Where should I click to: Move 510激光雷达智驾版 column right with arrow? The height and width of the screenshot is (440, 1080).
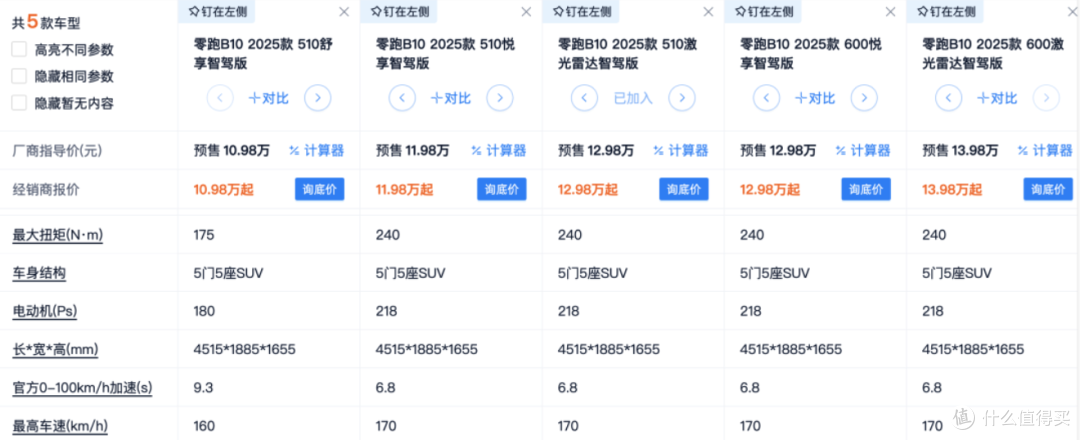tap(681, 98)
